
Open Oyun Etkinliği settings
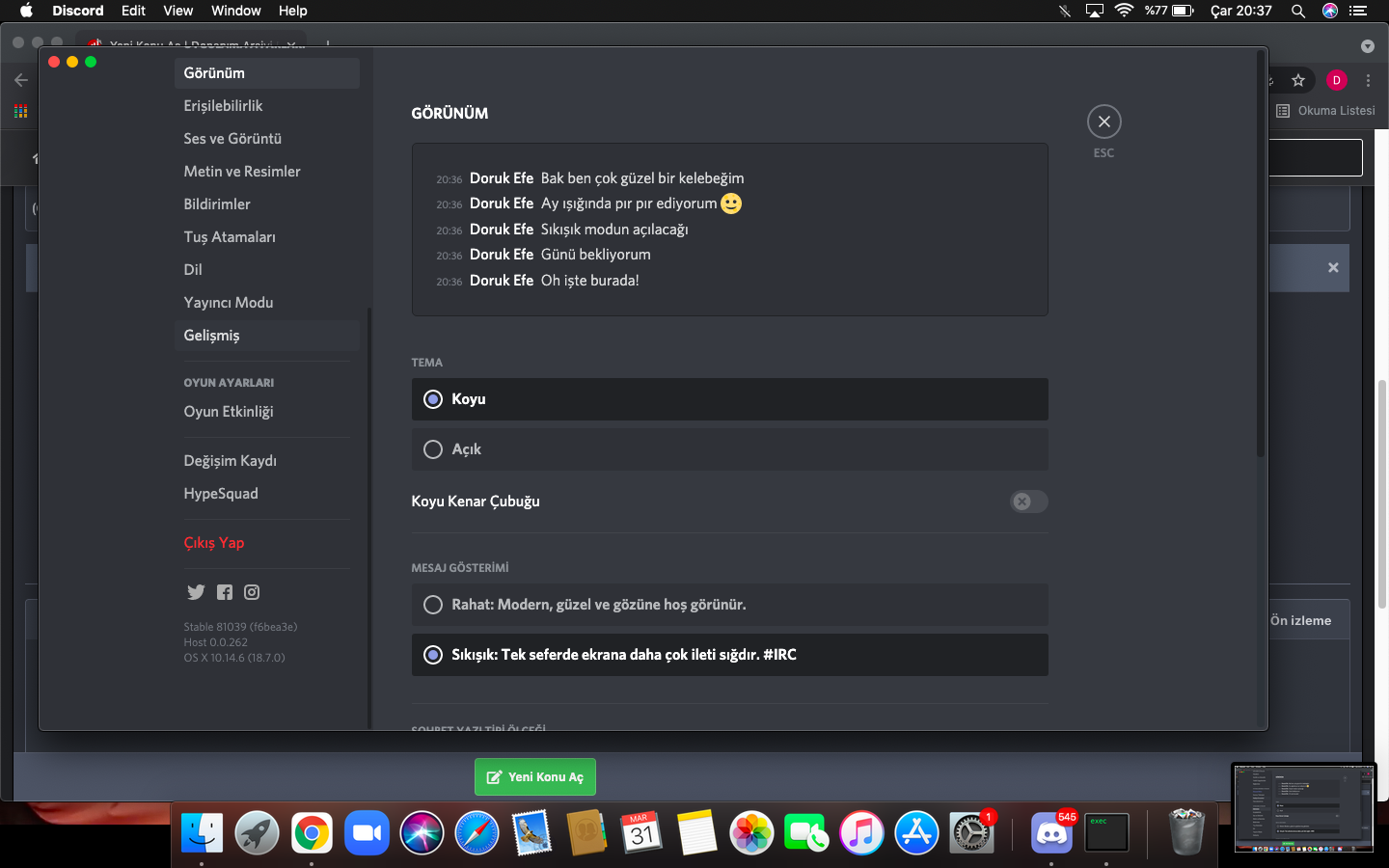pyautogui.click(x=267, y=412)
